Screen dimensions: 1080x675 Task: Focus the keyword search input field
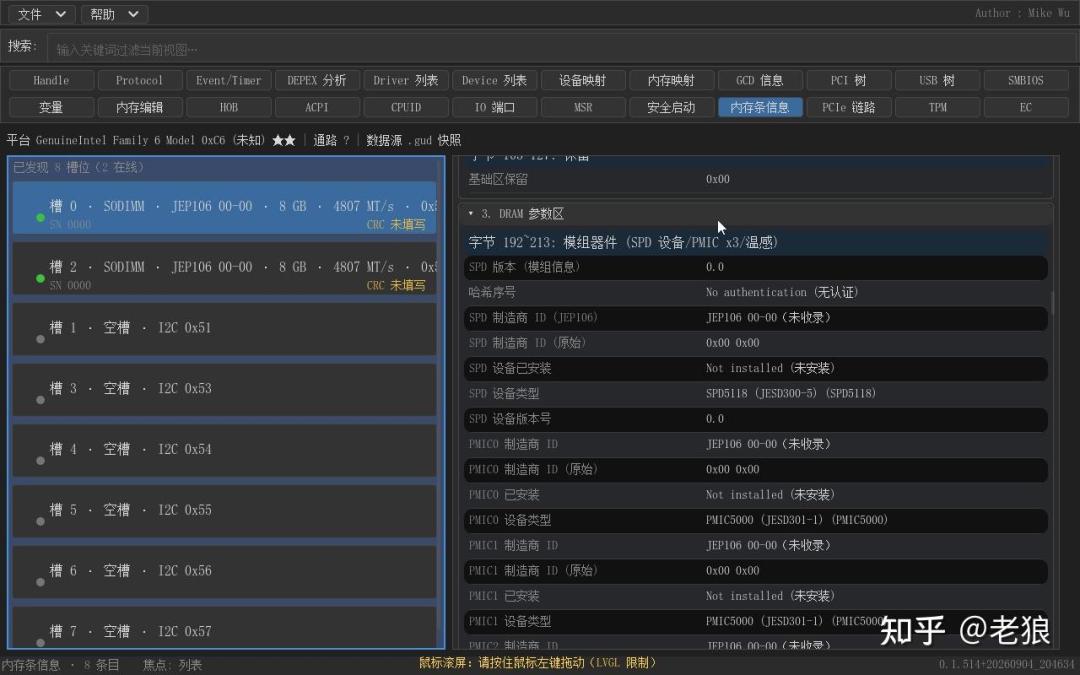click(x=561, y=50)
